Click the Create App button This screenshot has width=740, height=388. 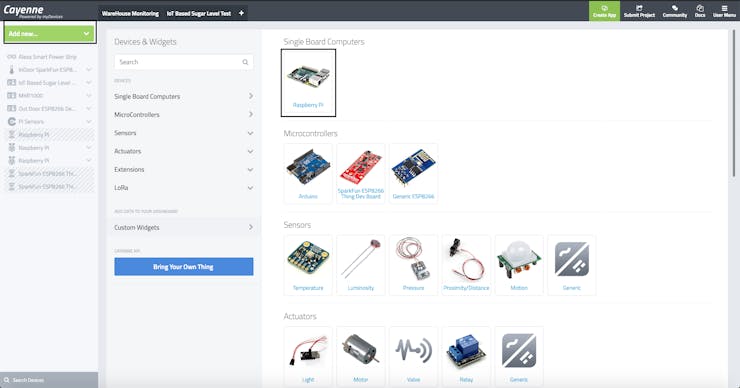604,11
